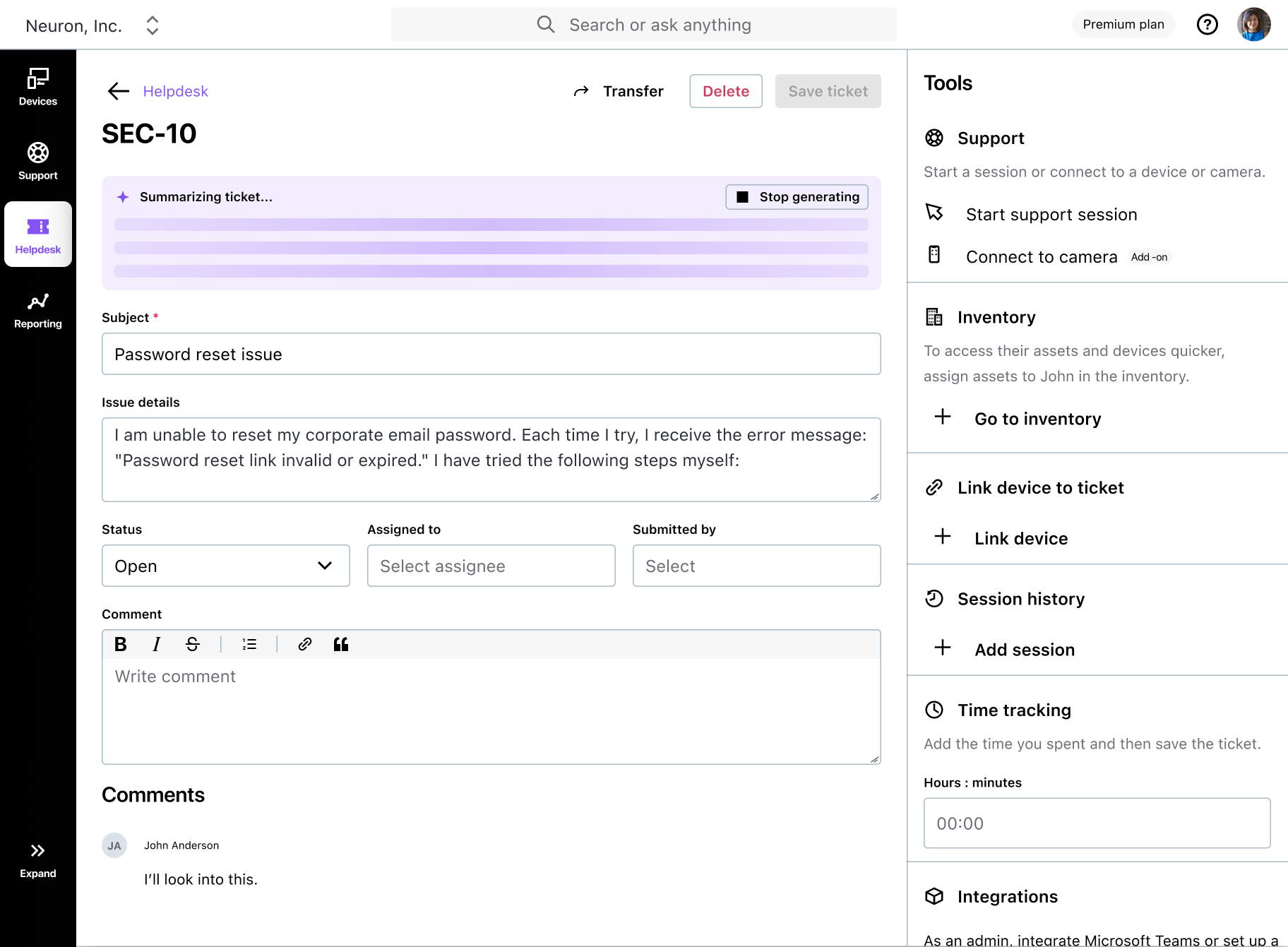Insert a link in the comment

click(305, 644)
